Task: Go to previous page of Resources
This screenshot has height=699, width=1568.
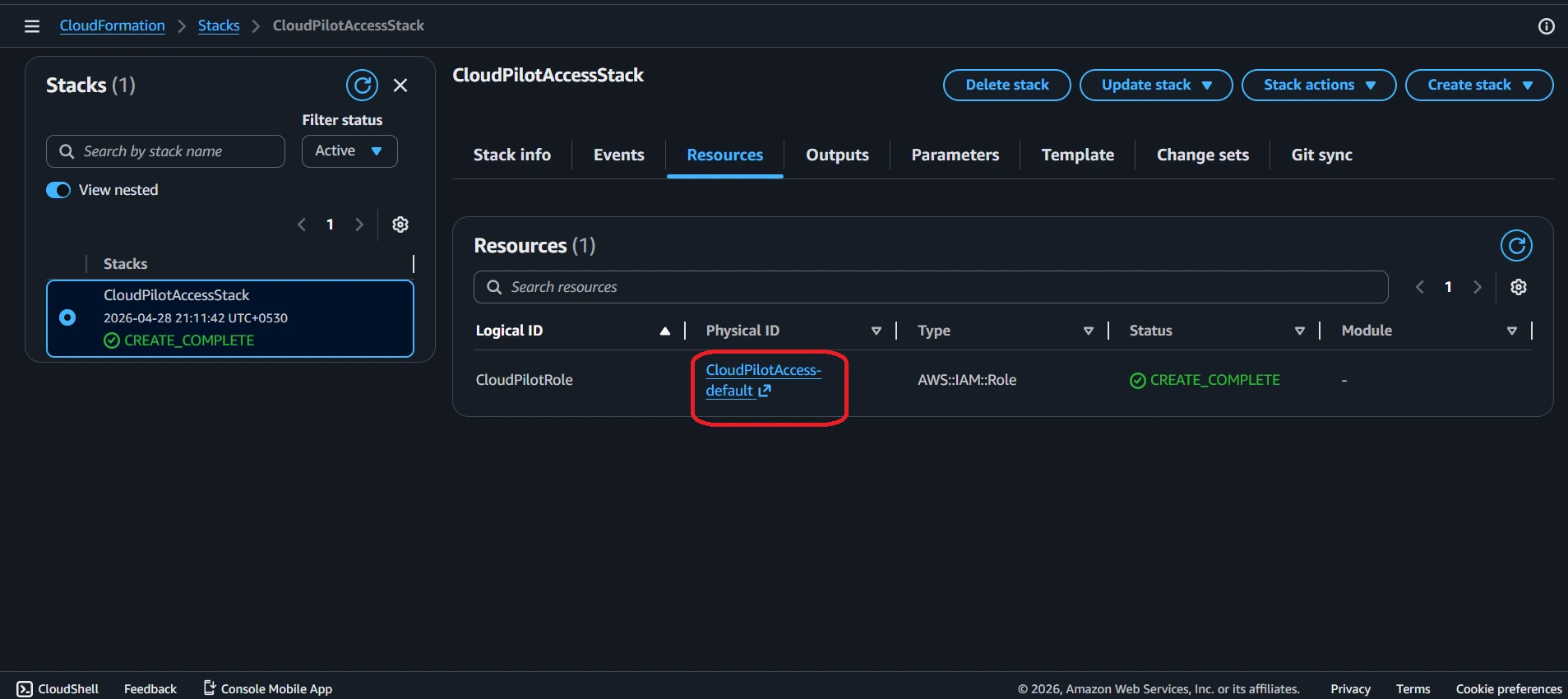Action: (x=1420, y=287)
